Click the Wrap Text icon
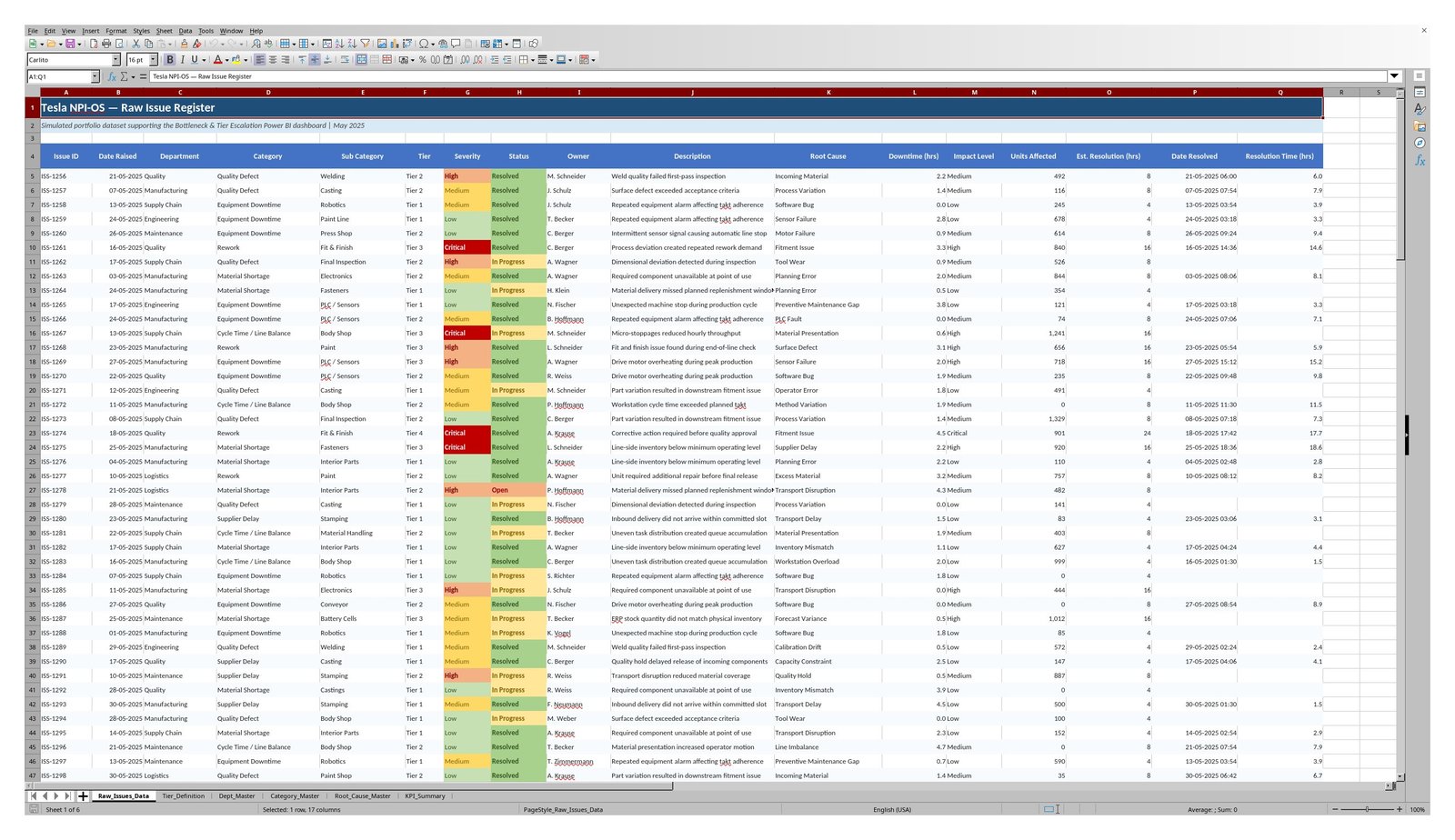The width and height of the screenshot is (1455, 840). click(x=345, y=60)
